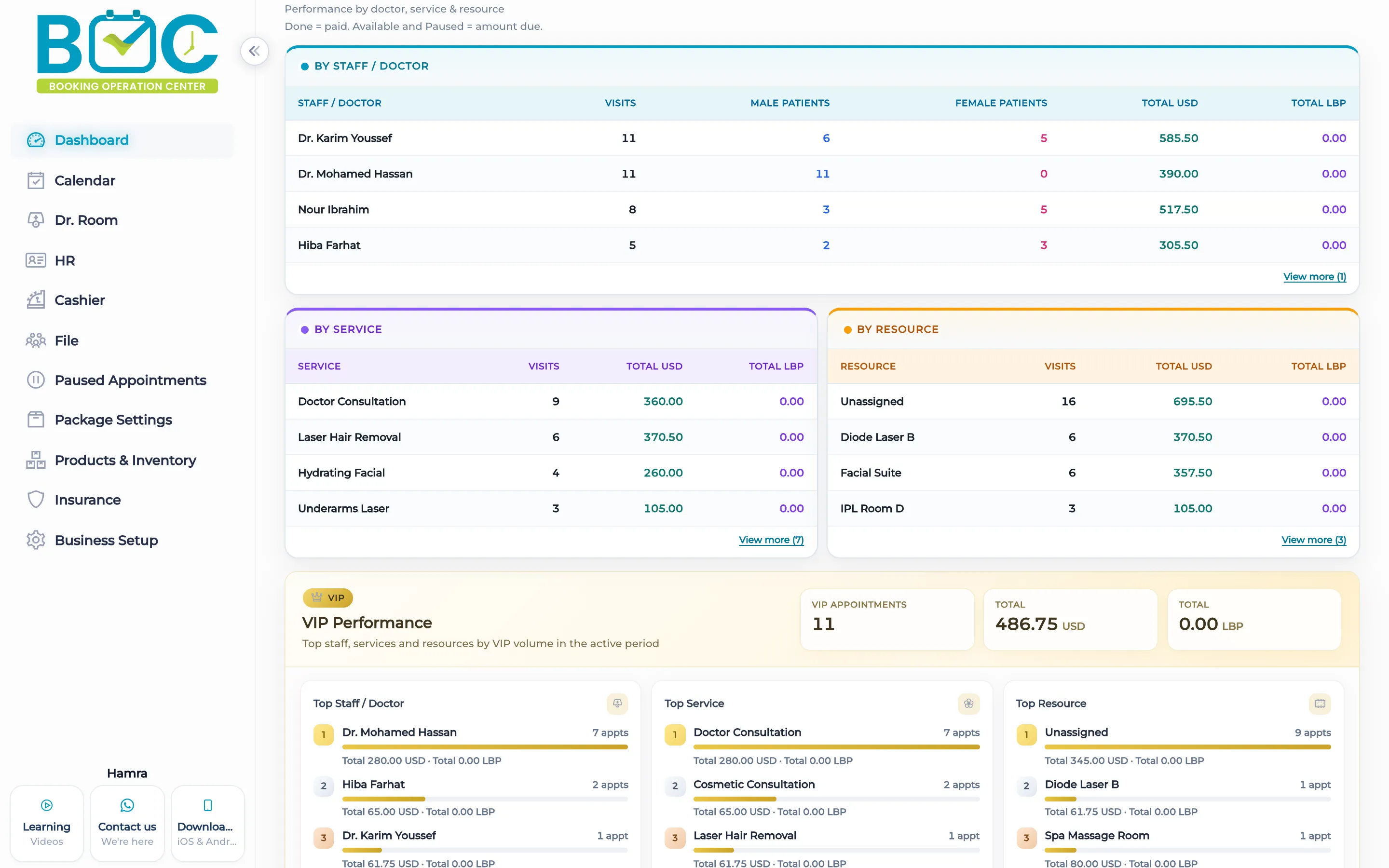Click the Dashboard speedometer icon
This screenshot has height=868, width=1389.
pyautogui.click(x=36, y=140)
